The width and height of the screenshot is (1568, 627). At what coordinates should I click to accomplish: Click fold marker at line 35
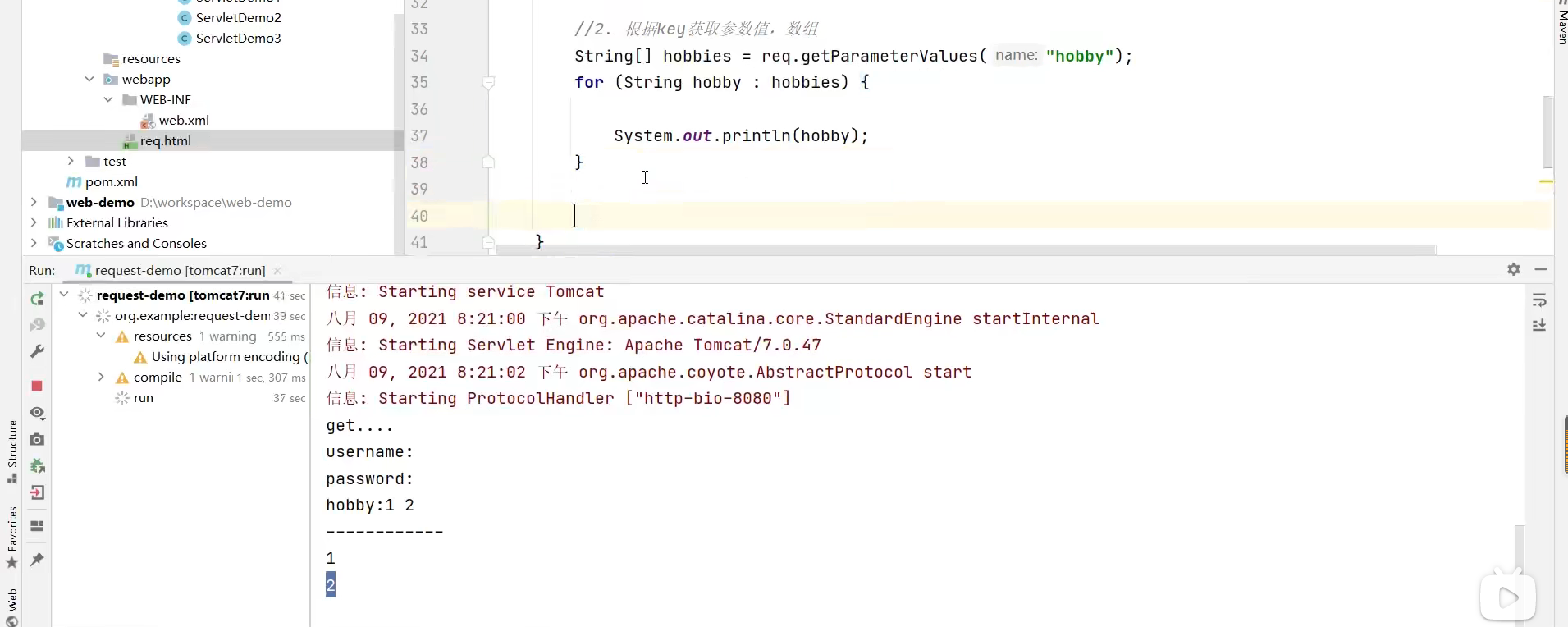point(488,83)
